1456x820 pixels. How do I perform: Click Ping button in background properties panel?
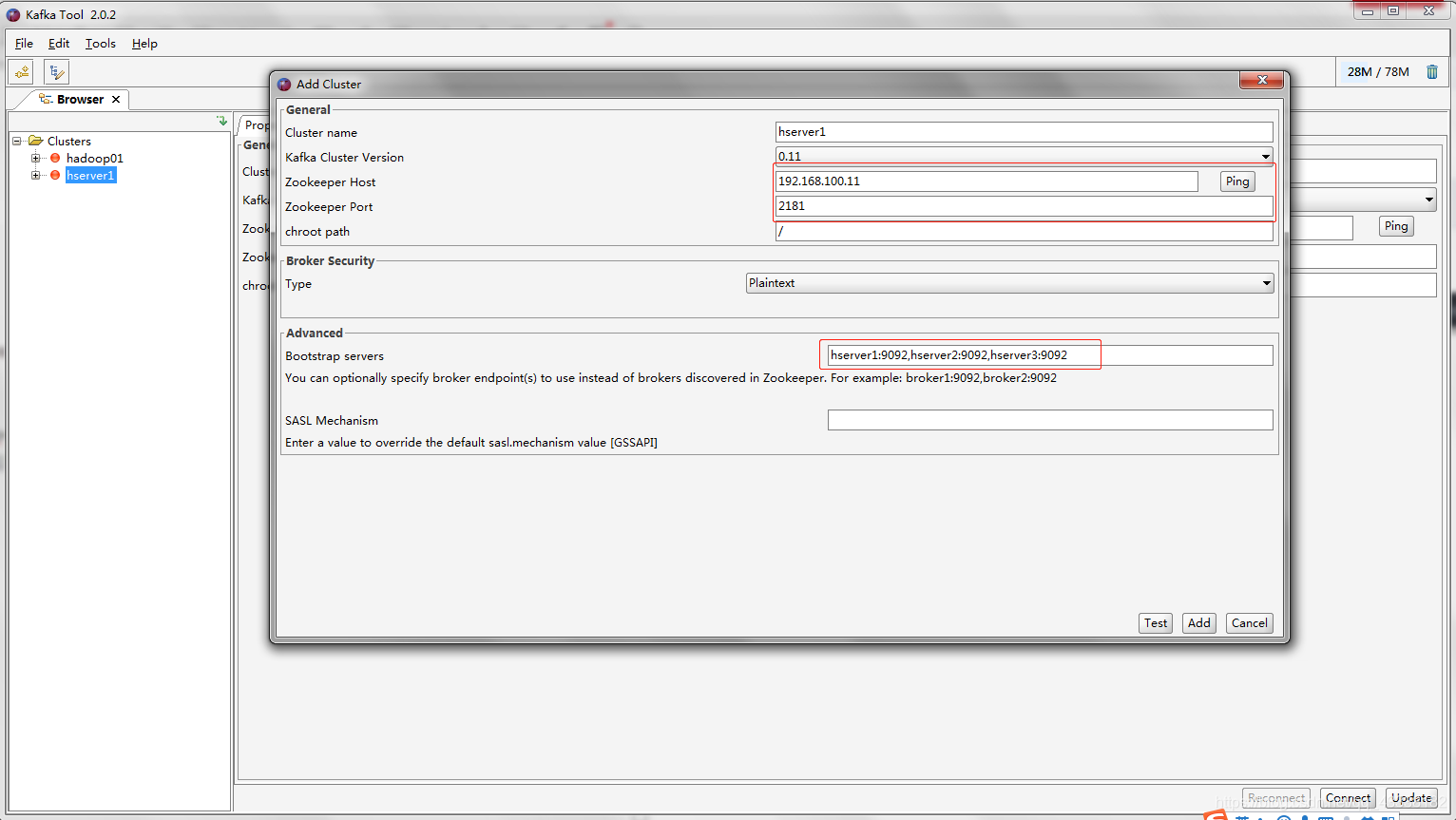pyautogui.click(x=1396, y=226)
